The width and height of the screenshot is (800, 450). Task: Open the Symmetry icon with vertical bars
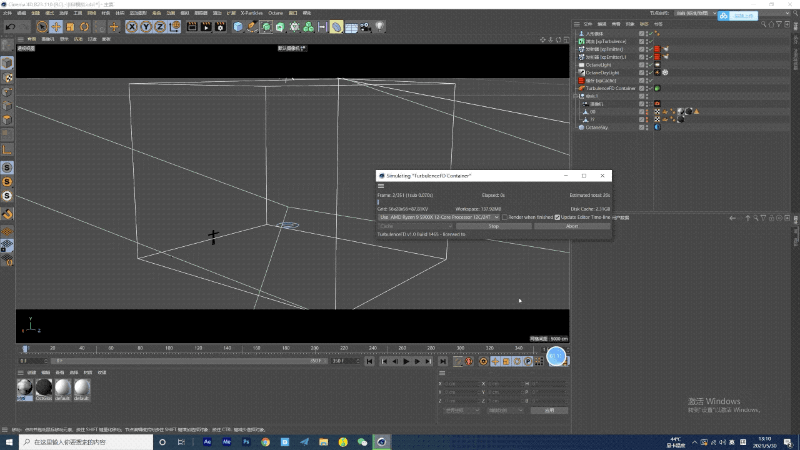coord(322,27)
